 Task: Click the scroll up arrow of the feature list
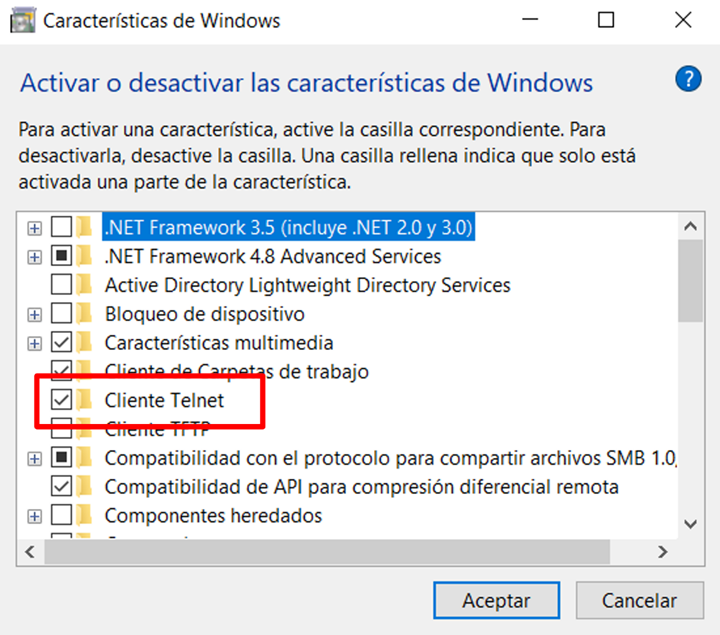[691, 226]
